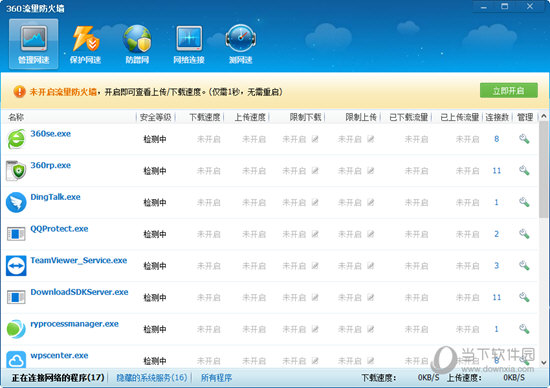The image size is (550, 388).
Task: Open the 测网速 speed test tab
Action: coord(241,44)
